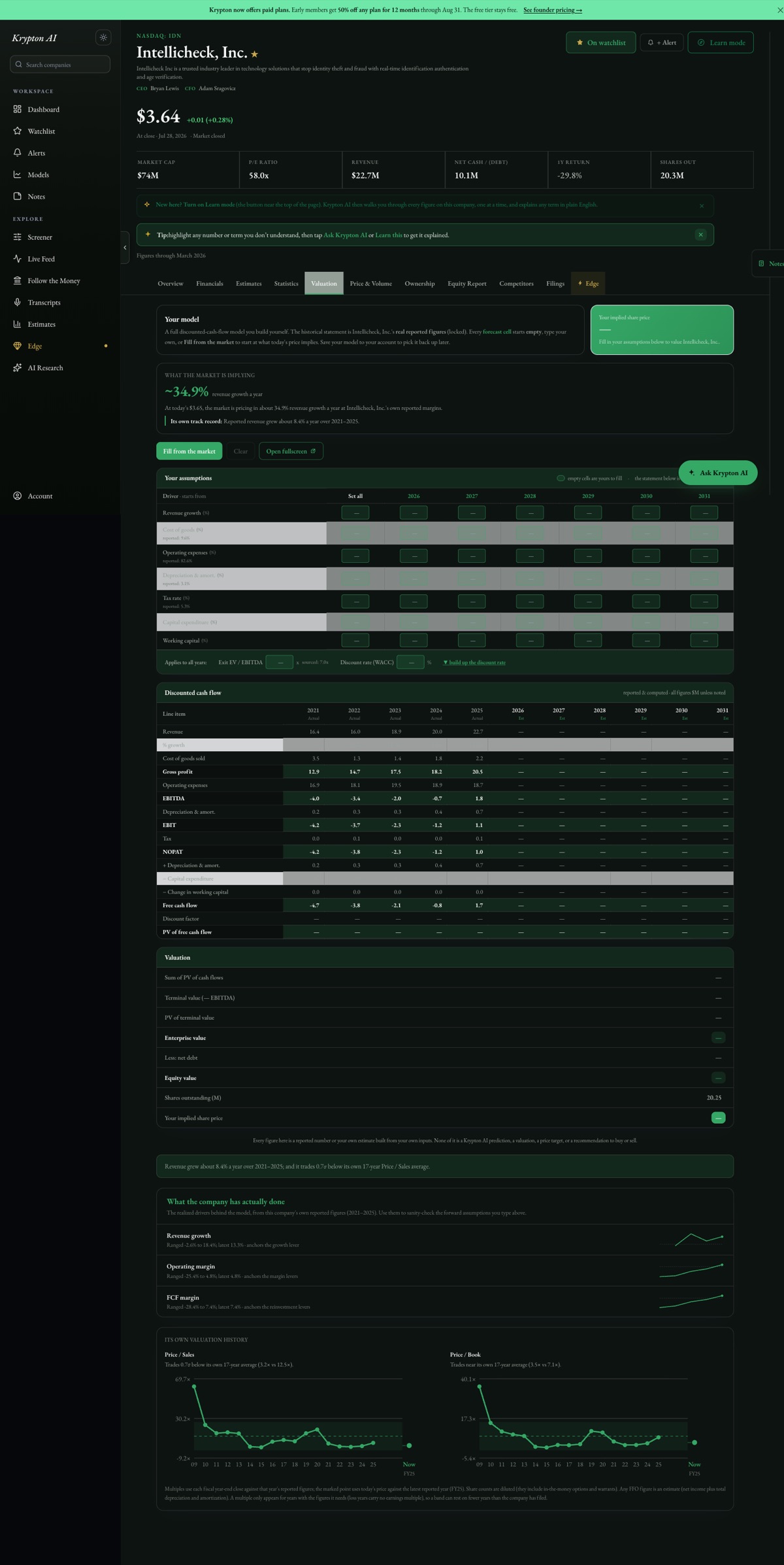Viewport: 784px width, 1565px height.
Task: Click the Operating expenses 2028 cell
Action: (530, 556)
